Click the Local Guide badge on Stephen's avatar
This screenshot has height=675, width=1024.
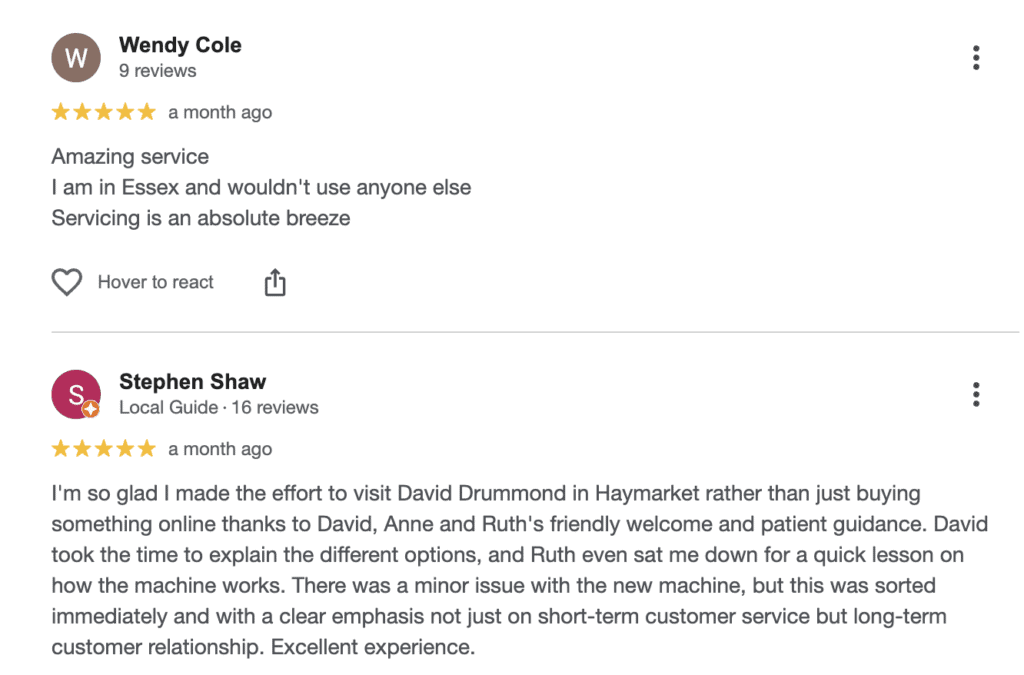pos(91,408)
